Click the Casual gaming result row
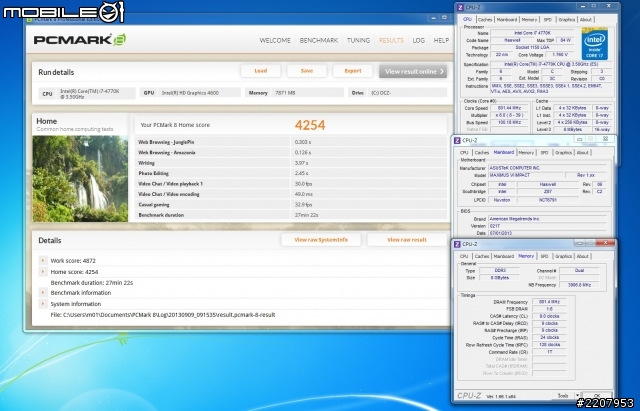This screenshot has height=411, width=640. (291, 204)
